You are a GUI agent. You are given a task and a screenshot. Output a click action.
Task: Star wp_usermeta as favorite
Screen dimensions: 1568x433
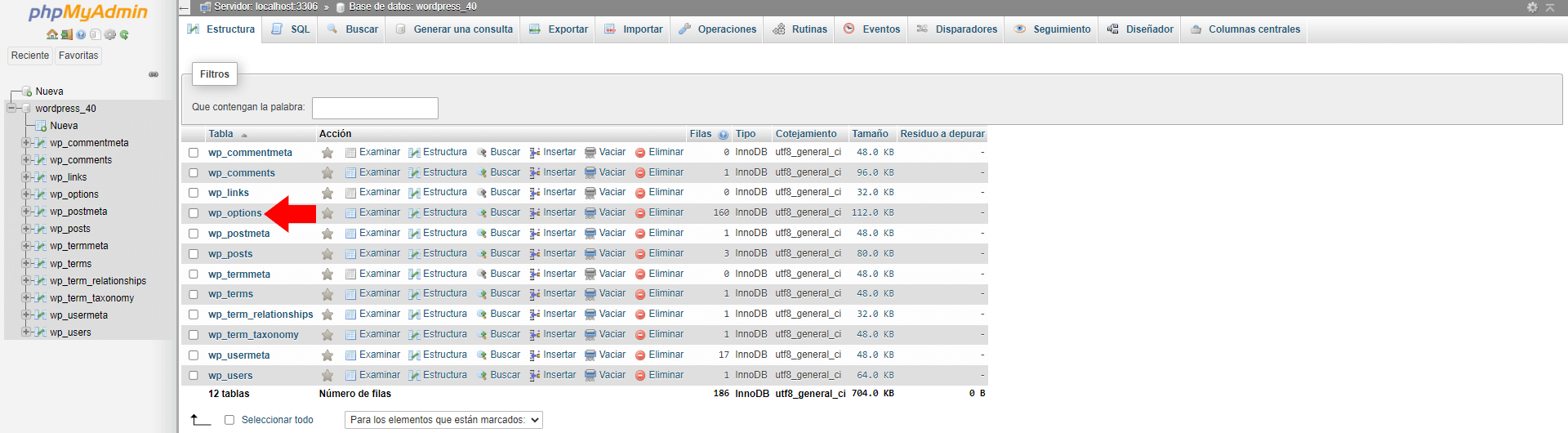327,355
